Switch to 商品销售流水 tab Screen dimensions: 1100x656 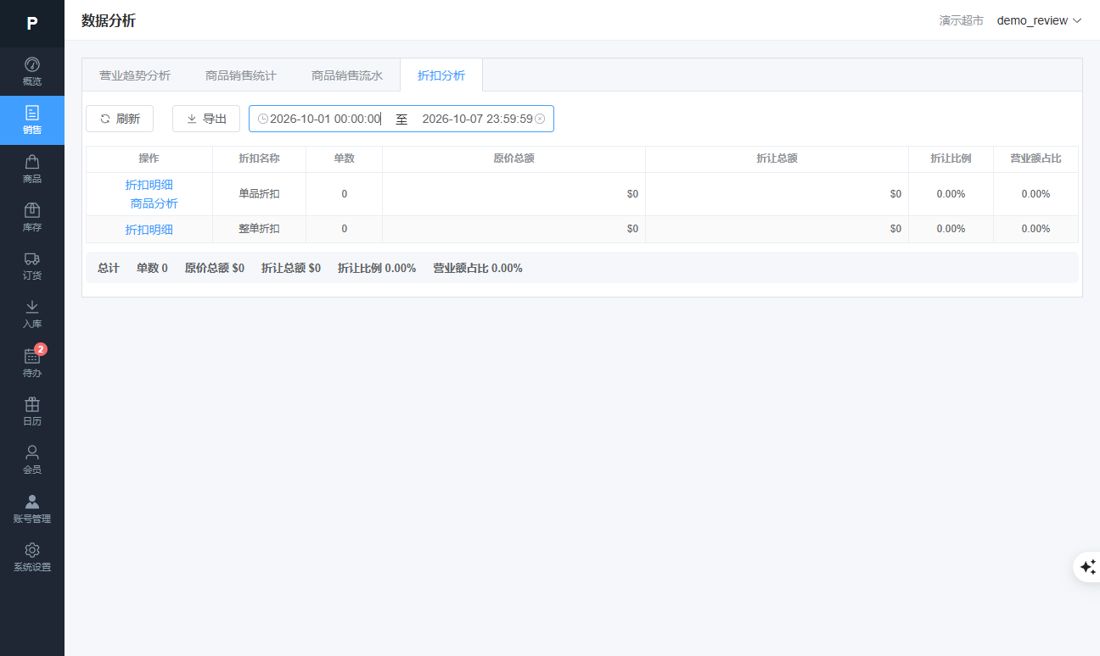[x=347, y=75]
